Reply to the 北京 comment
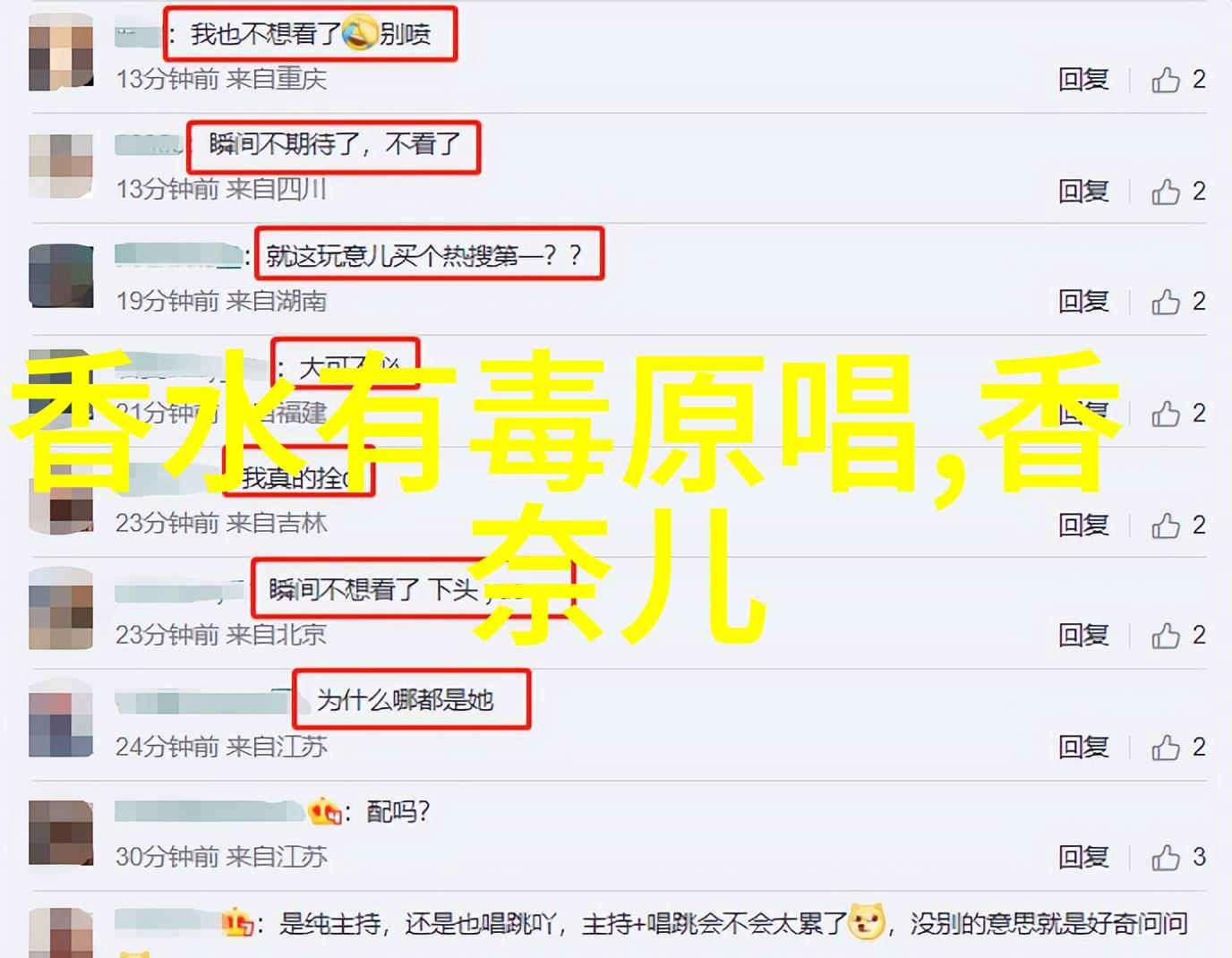Screen dimensions: 1232x958 1083,636
